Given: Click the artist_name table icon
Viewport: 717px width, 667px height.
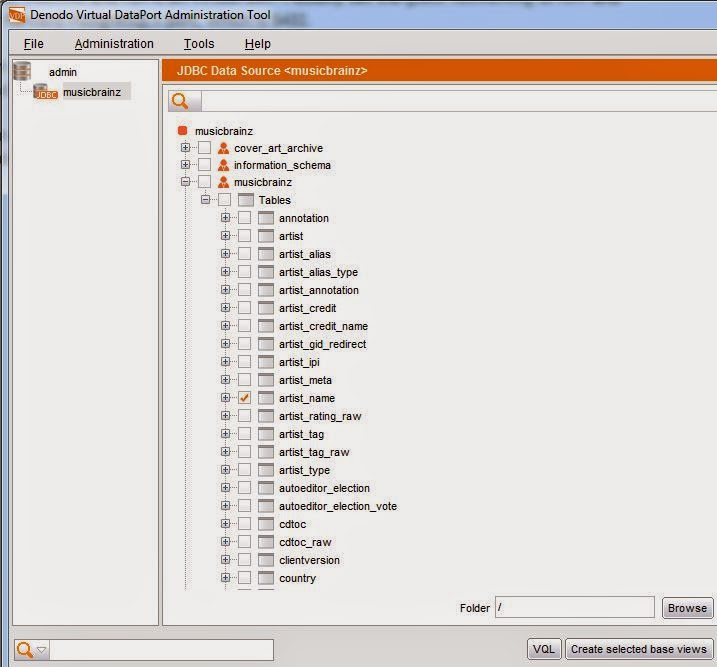Looking at the screenshot, I should (266, 398).
